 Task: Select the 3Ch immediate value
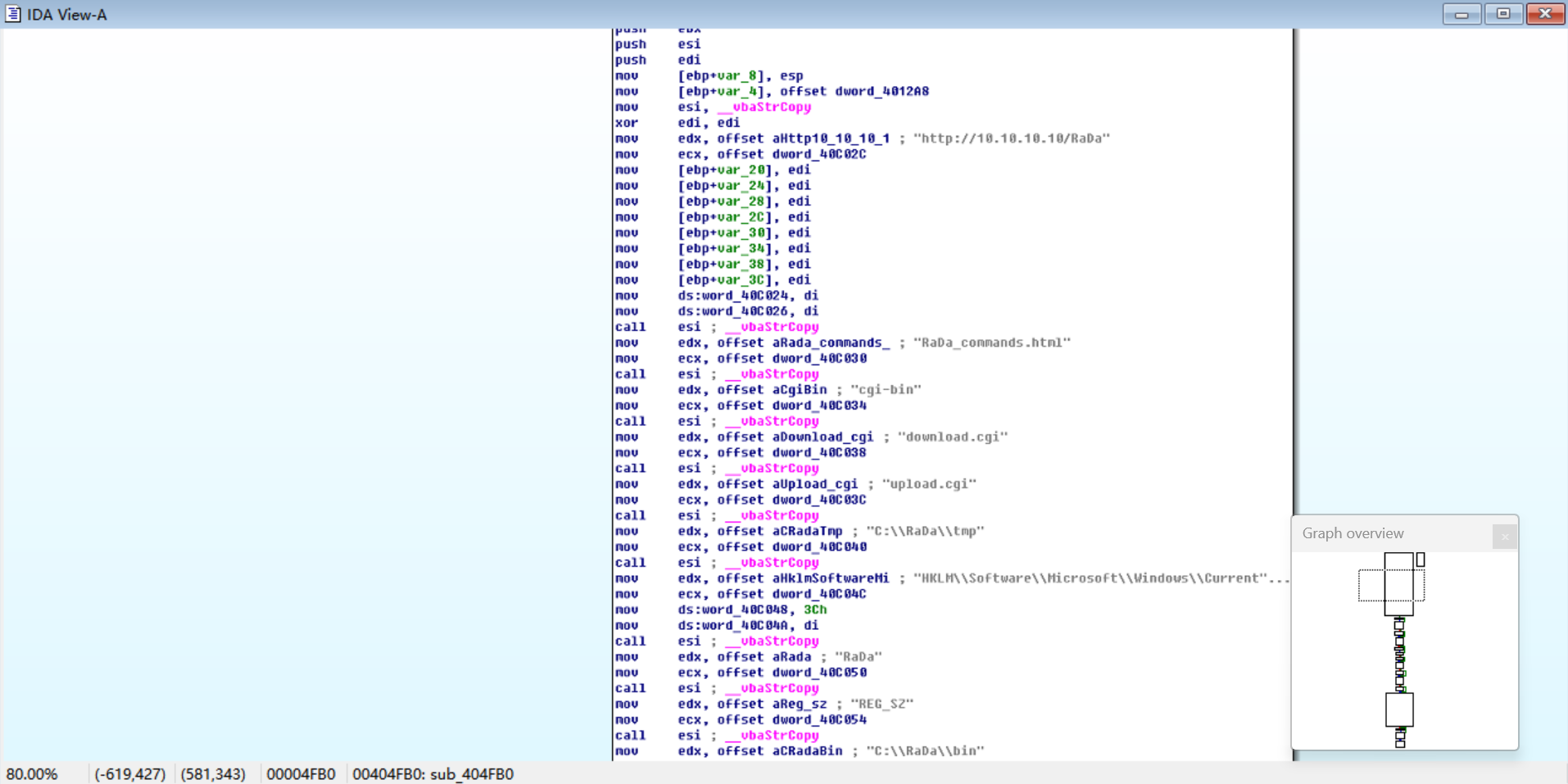point(815,610)
